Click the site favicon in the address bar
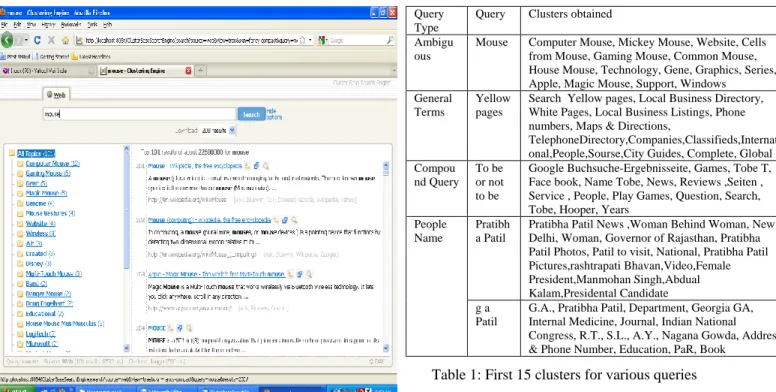The image size is (776, 392). [79, 41]
